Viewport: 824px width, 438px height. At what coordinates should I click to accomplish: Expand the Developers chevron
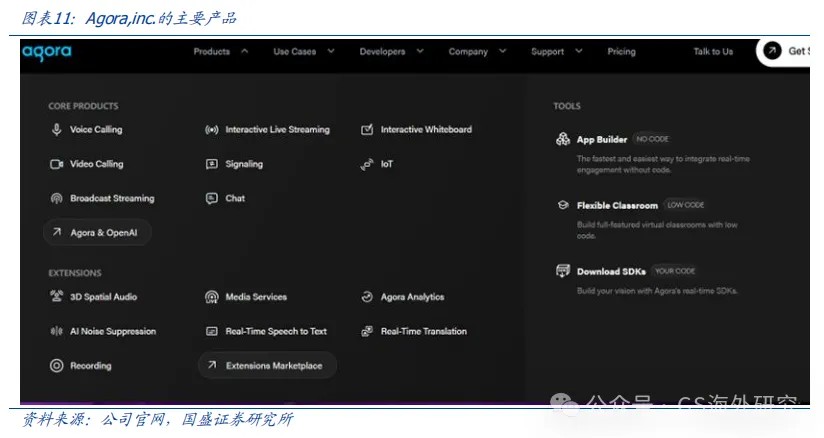click(x=420, y=51)
